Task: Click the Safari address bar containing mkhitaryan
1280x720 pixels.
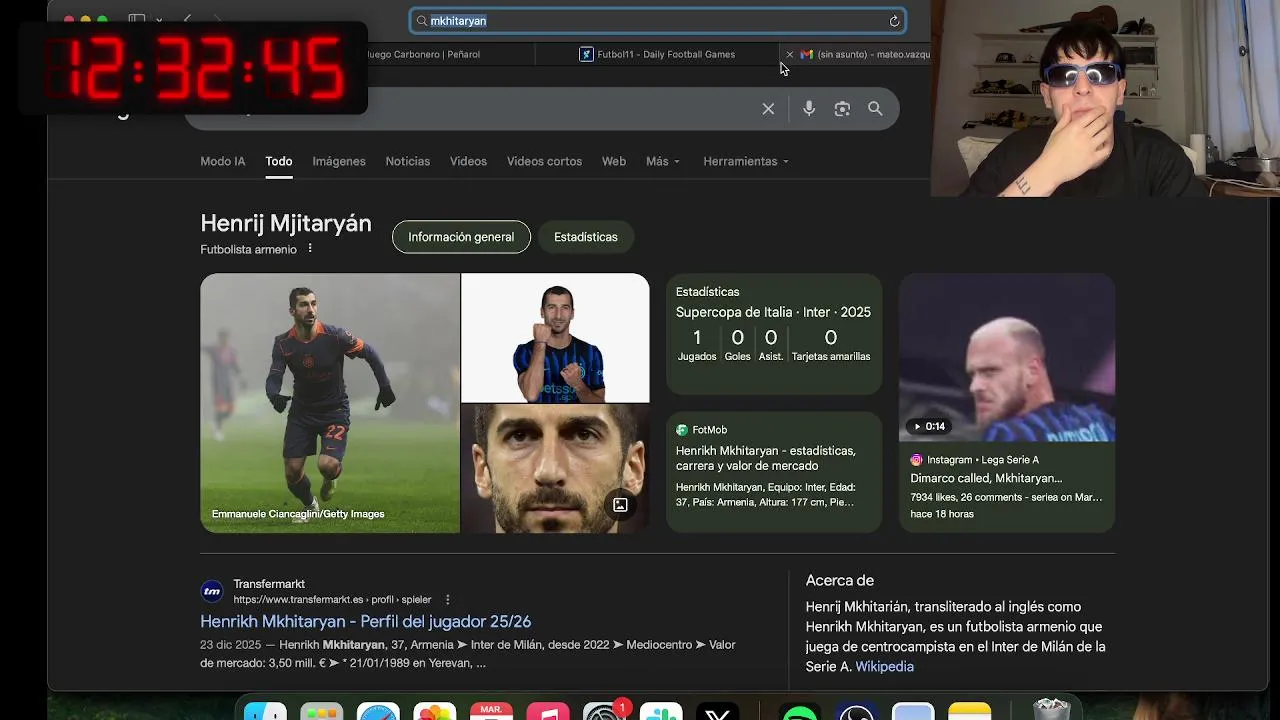Action: [658, 21]
